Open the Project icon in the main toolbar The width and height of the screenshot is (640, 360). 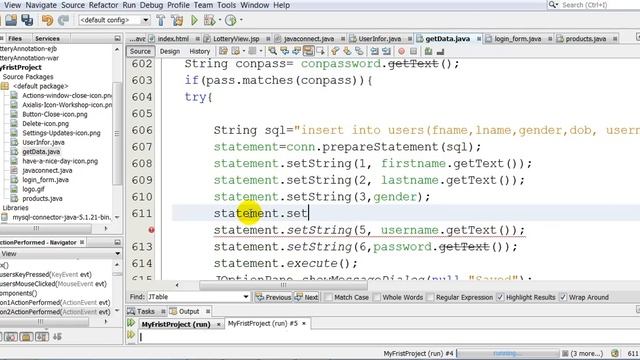point(11,20)
